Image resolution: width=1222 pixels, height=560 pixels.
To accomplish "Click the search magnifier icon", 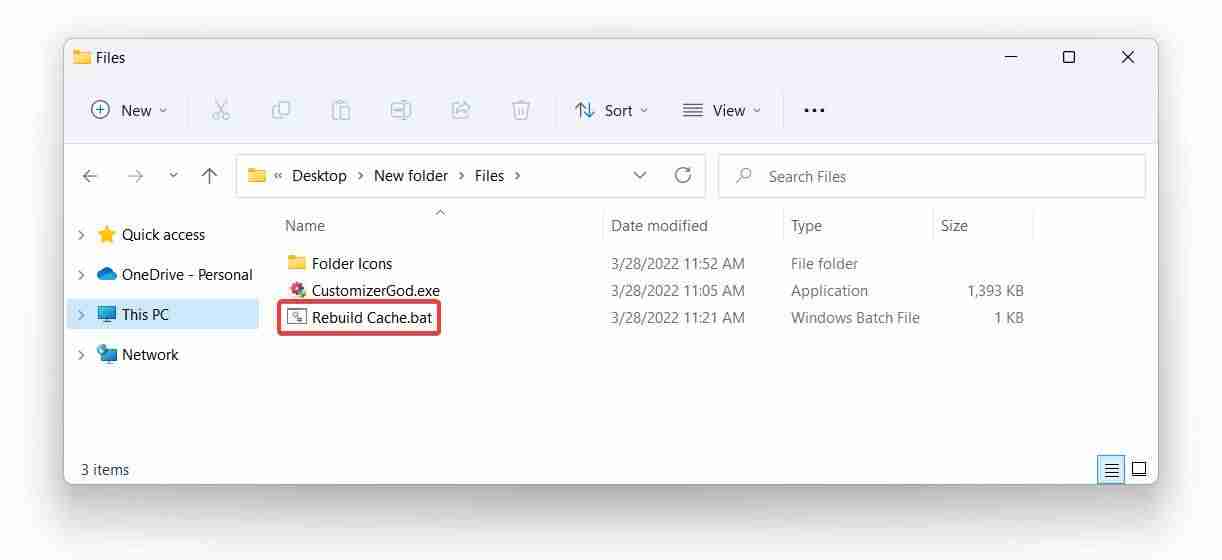I will [x=744, y=176].
